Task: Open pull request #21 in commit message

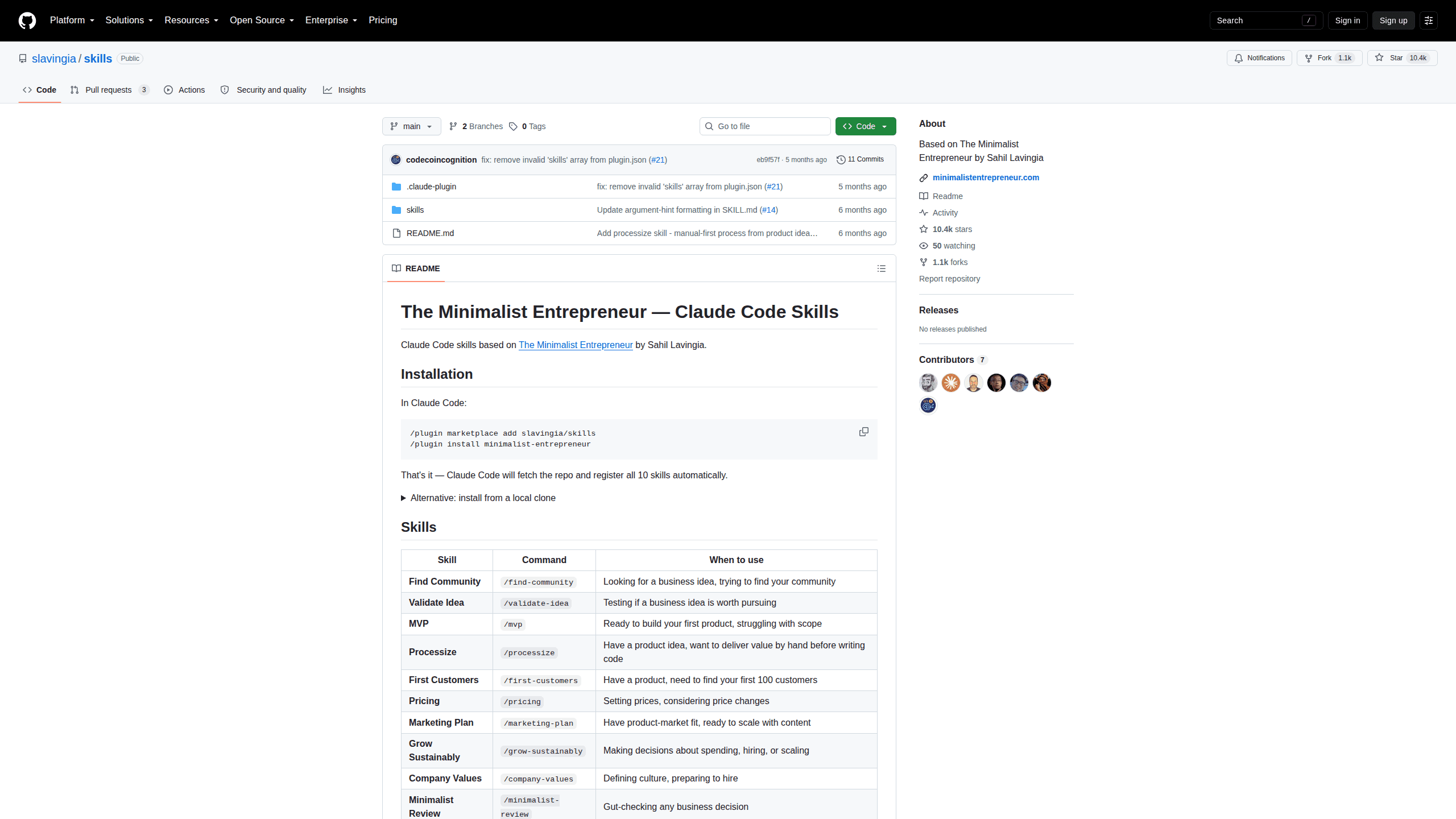Action: coord(657,160)
